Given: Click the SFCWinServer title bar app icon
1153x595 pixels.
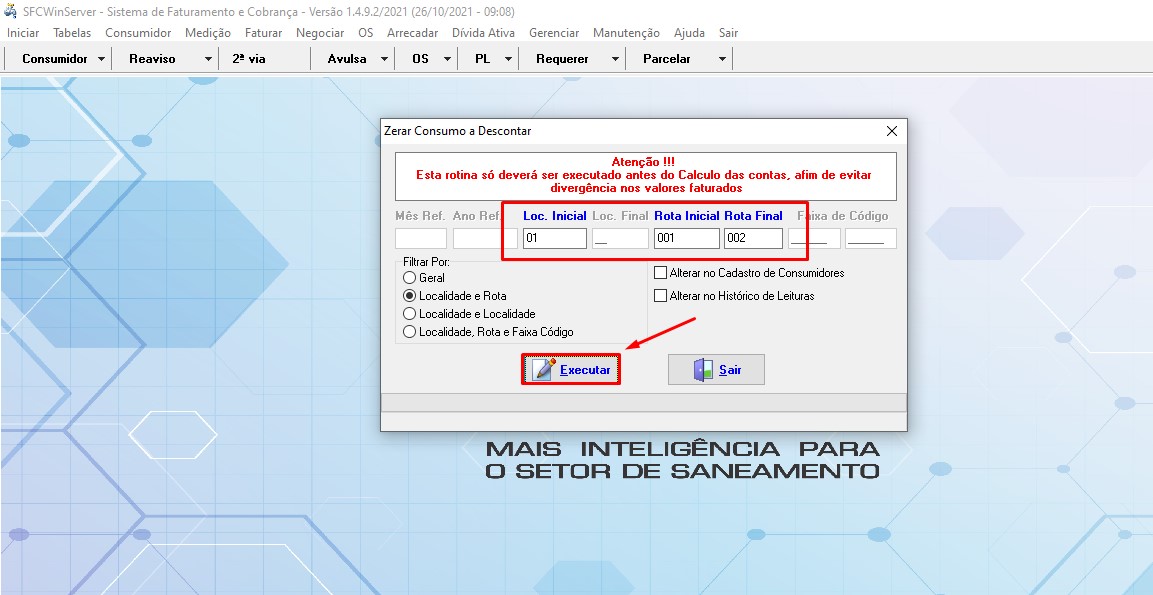Looking at the screenshot, I should coord(11,11).
